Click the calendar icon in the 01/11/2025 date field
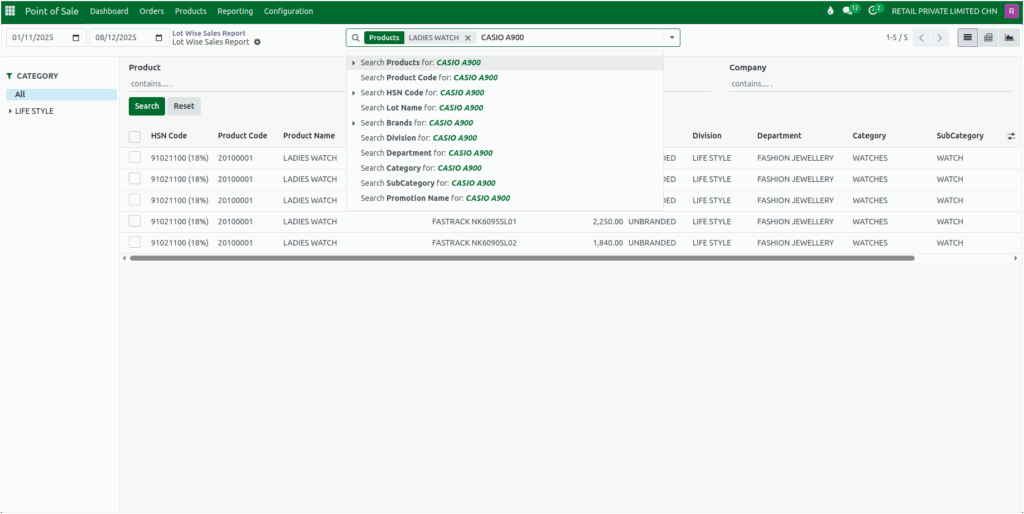This screenshot has width=1024, height=514. [x=76, y=38]
